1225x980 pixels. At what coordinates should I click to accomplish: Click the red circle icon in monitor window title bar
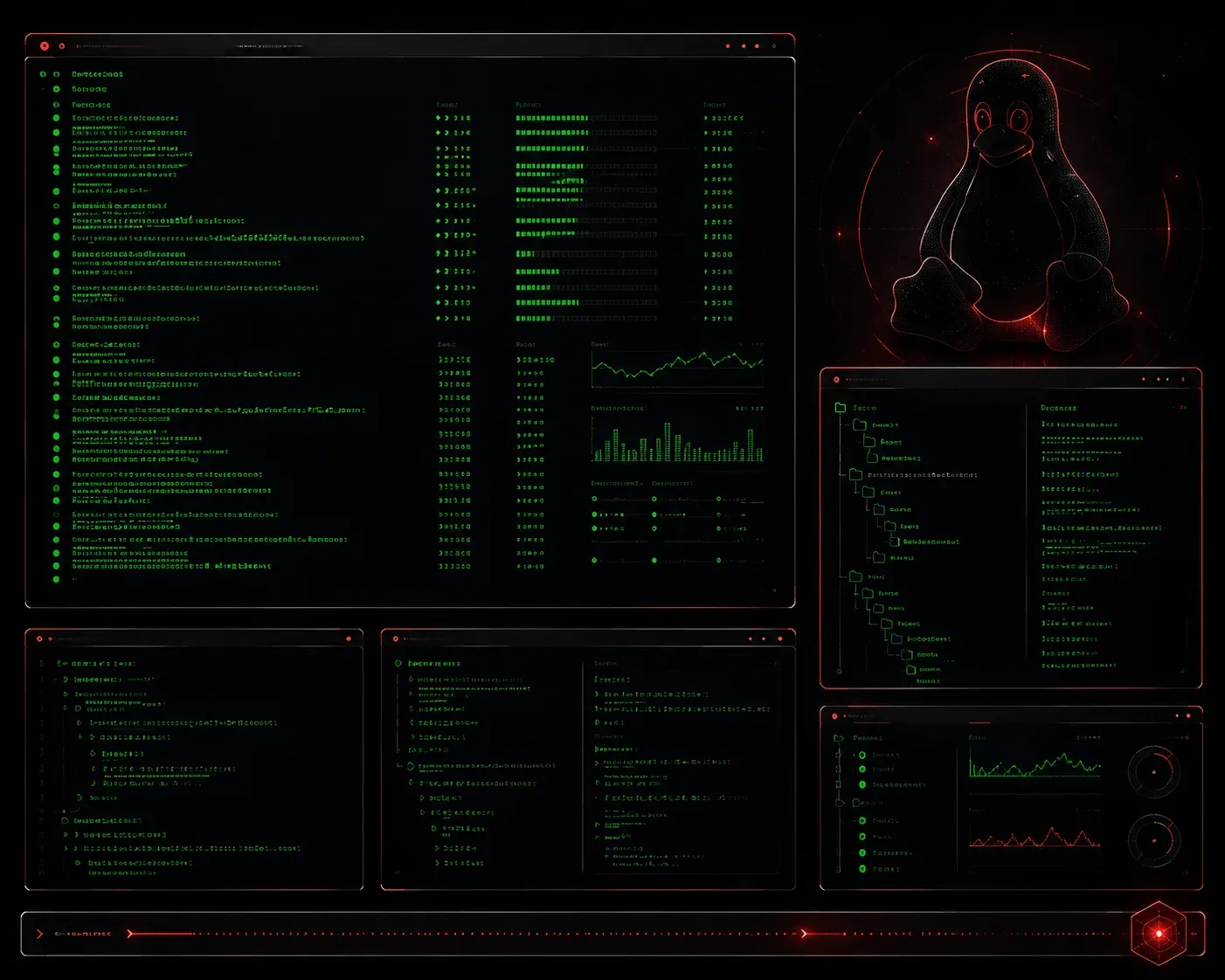[835, 715]
